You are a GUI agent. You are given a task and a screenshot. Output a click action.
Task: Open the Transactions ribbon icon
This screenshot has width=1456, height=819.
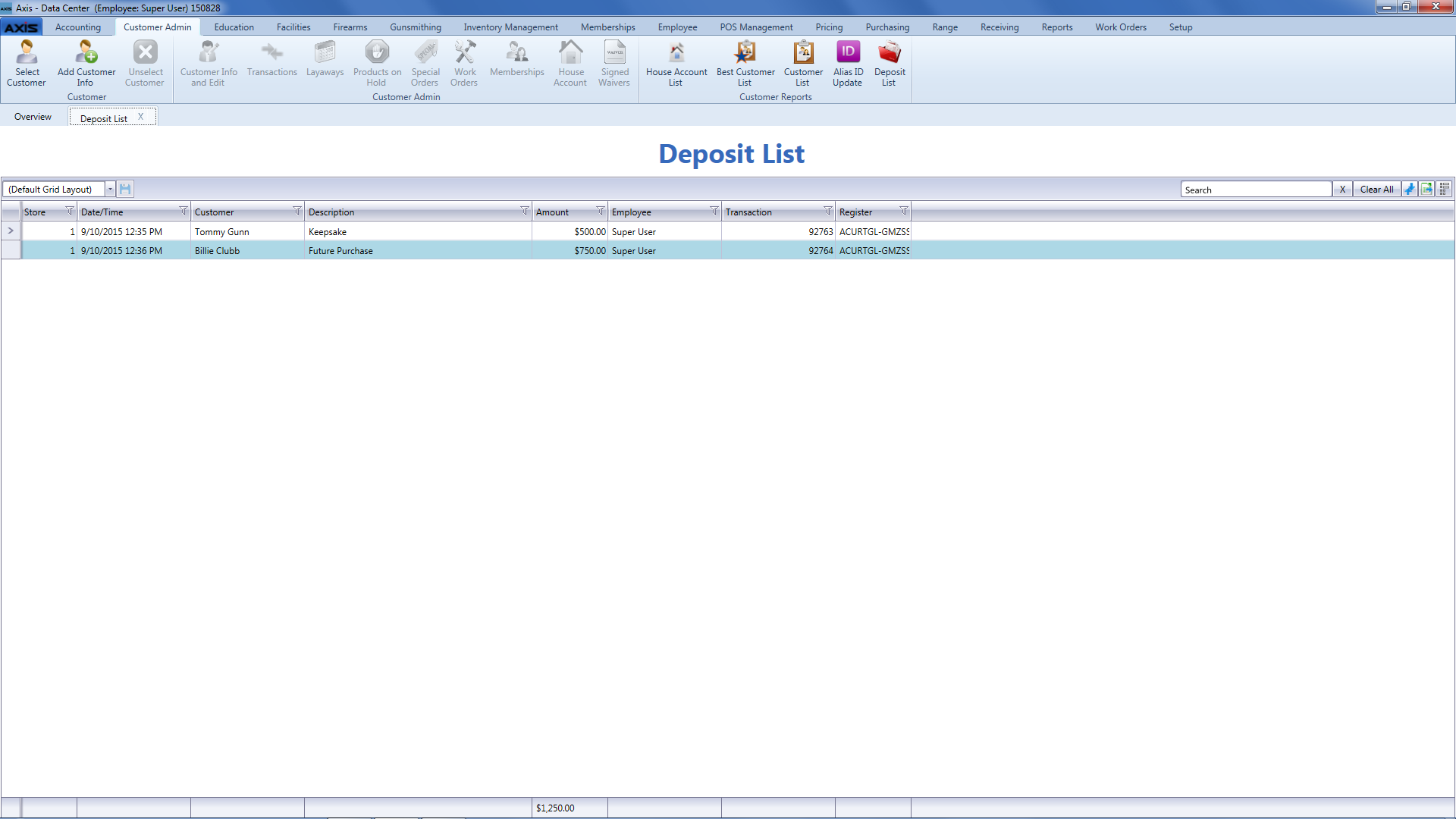[x=272, y=59]
